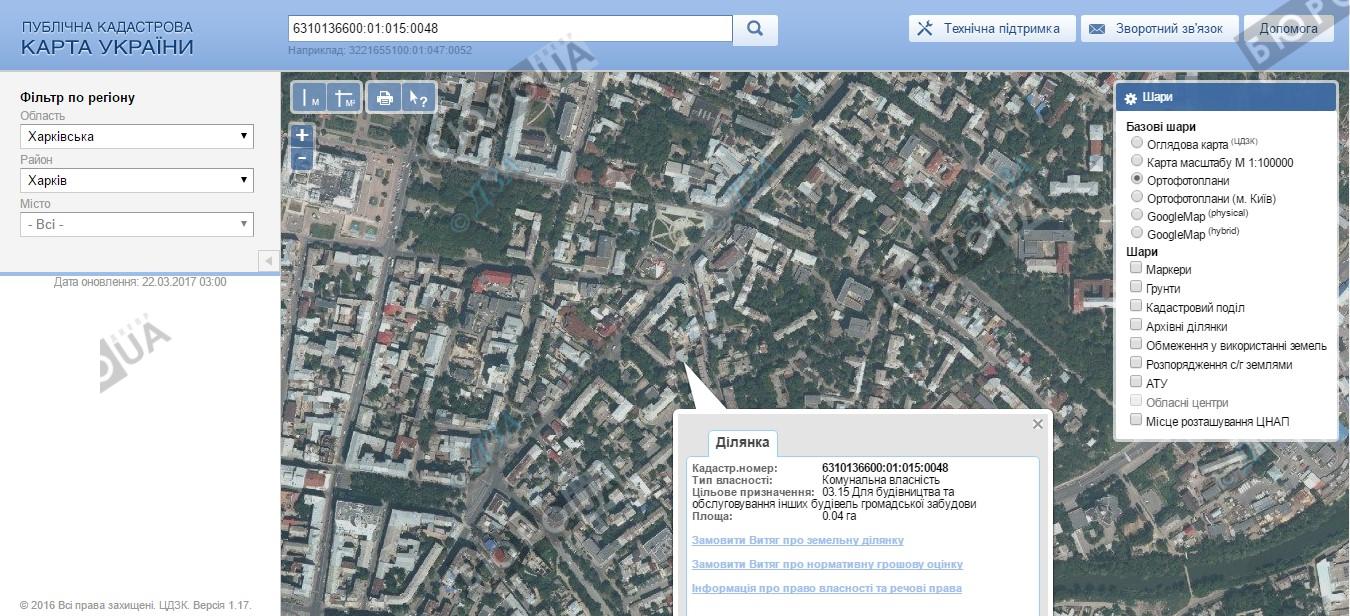Zoom in with the plus button
The image size is (1350, 616).
pyautogui.click(x=302, y=135)
